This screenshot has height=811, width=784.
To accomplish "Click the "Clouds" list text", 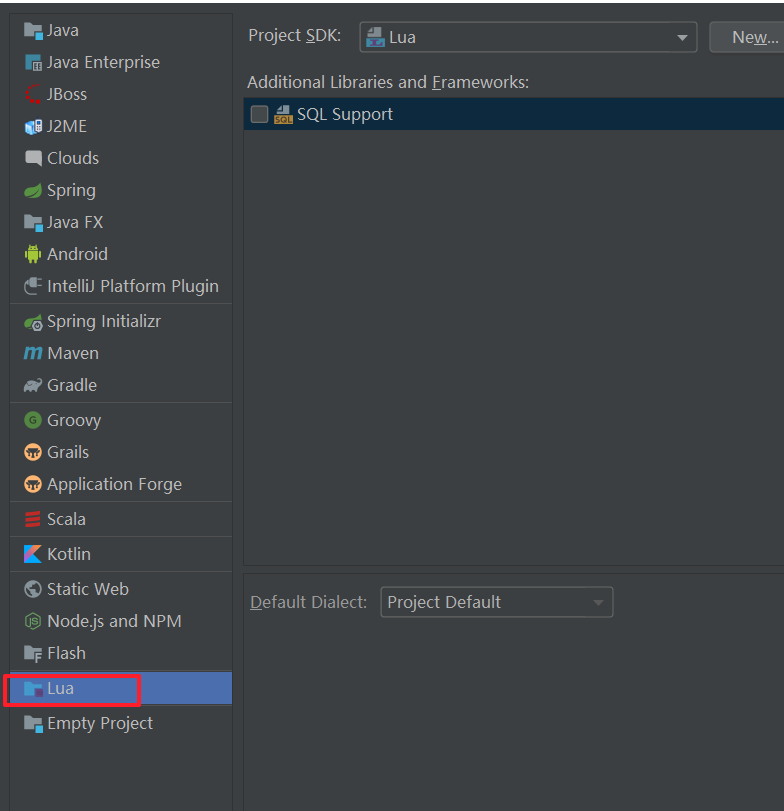I will (73, 159).
